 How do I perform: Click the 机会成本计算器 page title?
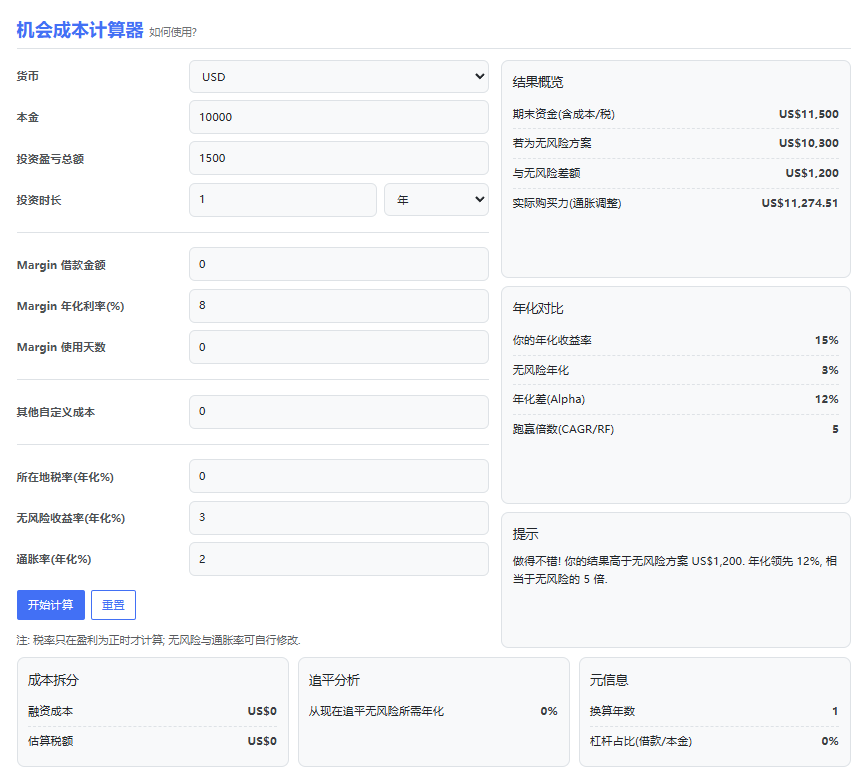(80, 30)
